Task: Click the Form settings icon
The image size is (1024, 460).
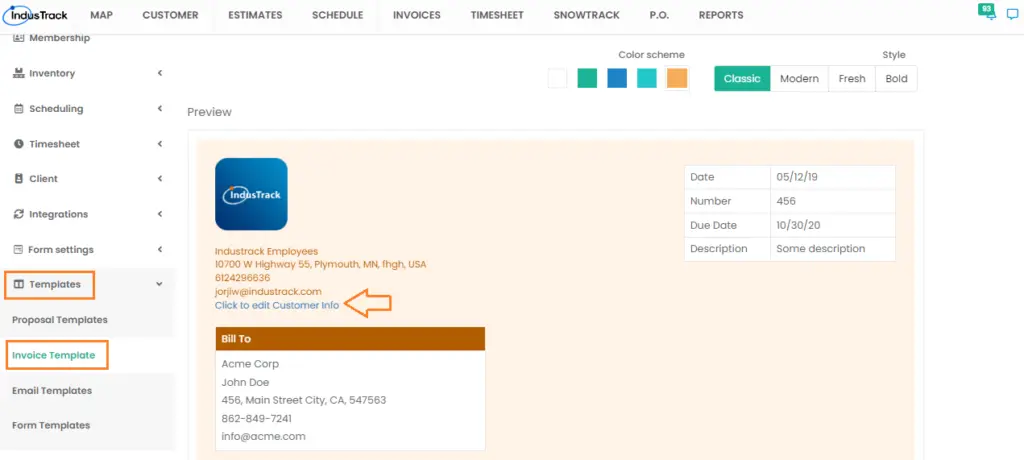Action: [18, 249]
